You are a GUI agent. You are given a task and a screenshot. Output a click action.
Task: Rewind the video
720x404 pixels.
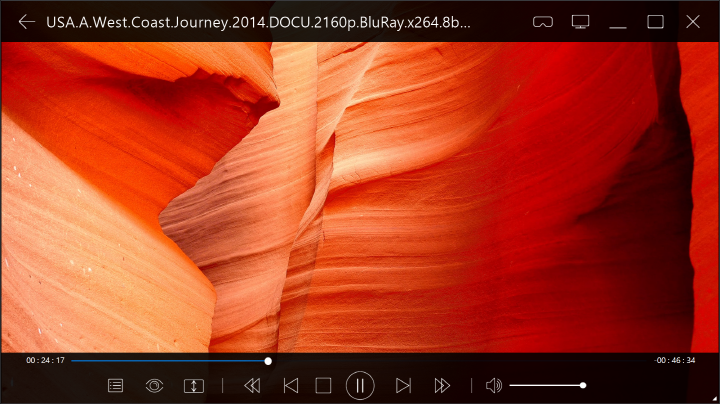252,385
